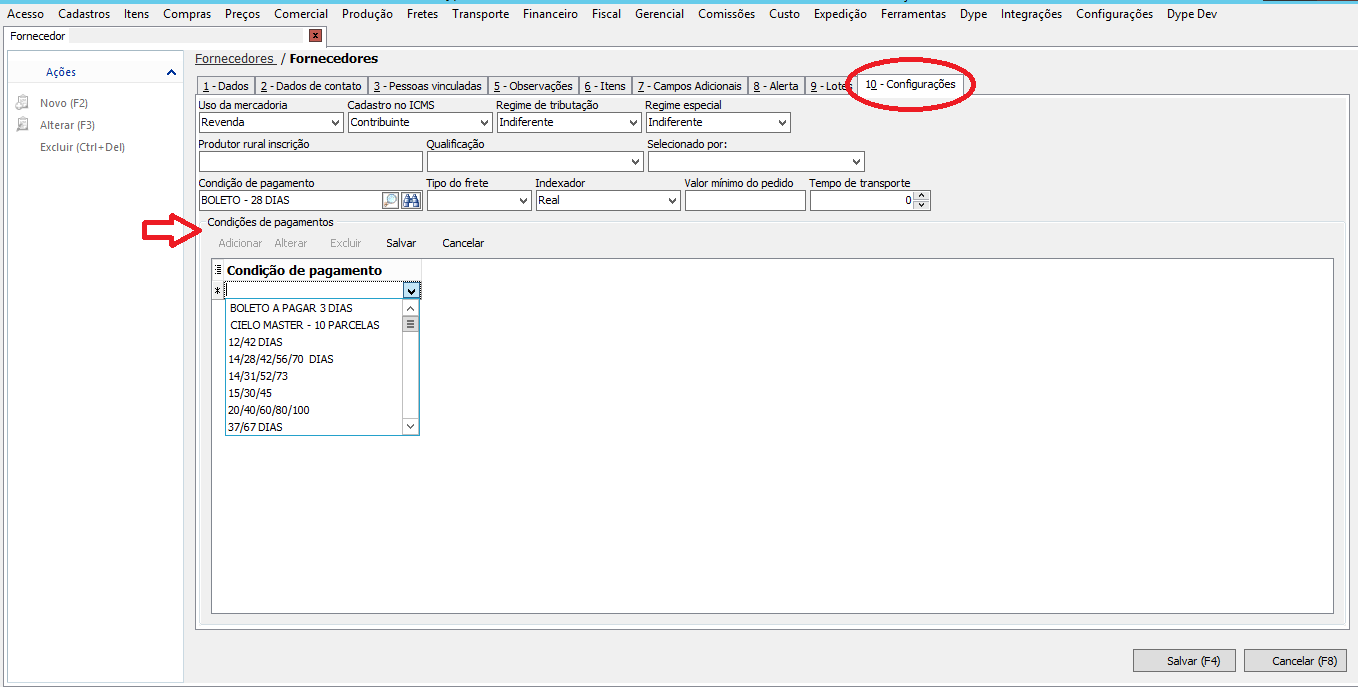Click the Produtor rural inscrição field

(311, 162)
